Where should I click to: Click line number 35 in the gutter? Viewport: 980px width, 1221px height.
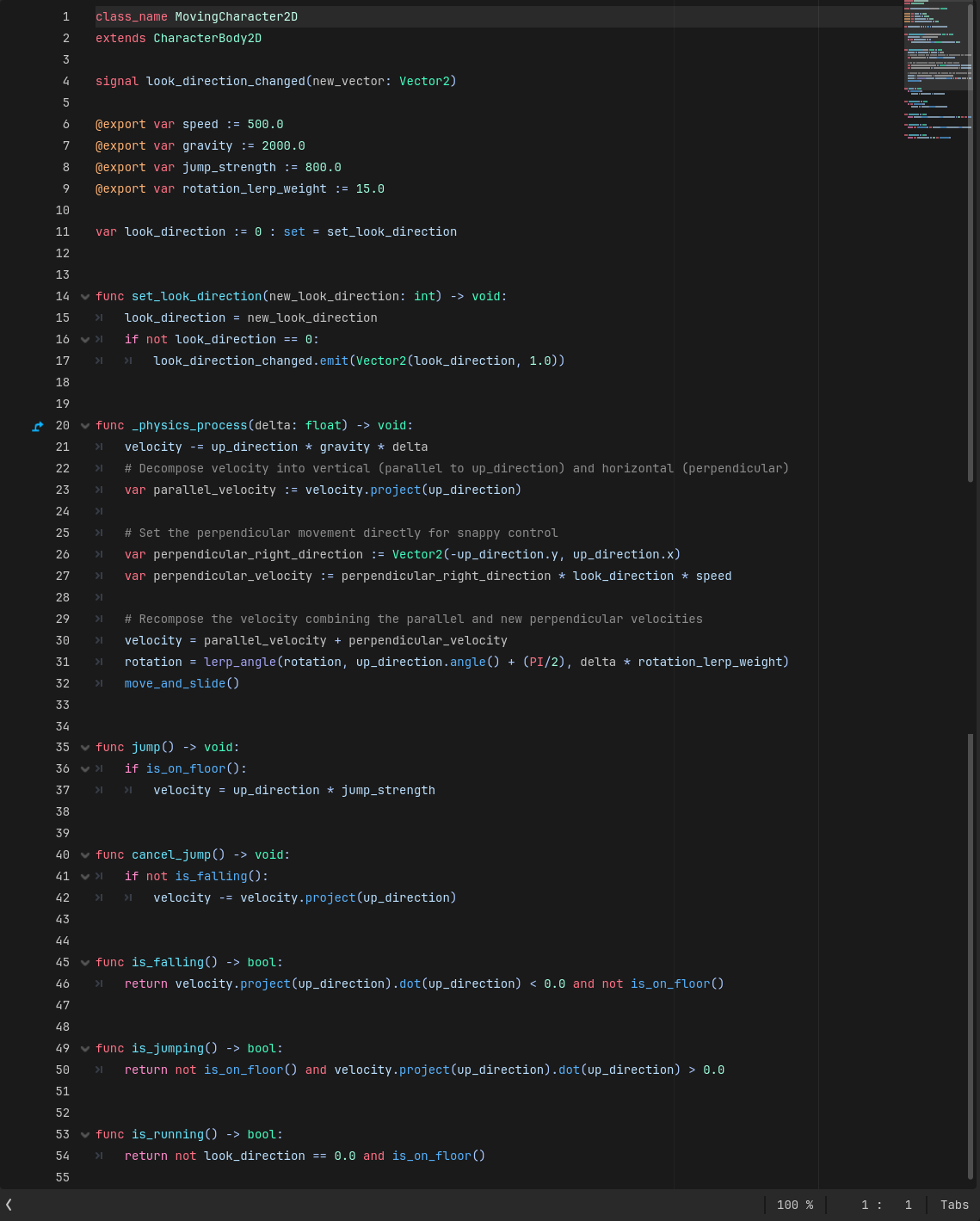63,747
